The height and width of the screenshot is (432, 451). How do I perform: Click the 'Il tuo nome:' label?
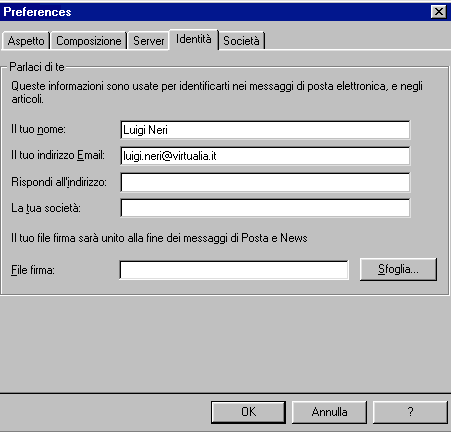(x=38, y=129)
